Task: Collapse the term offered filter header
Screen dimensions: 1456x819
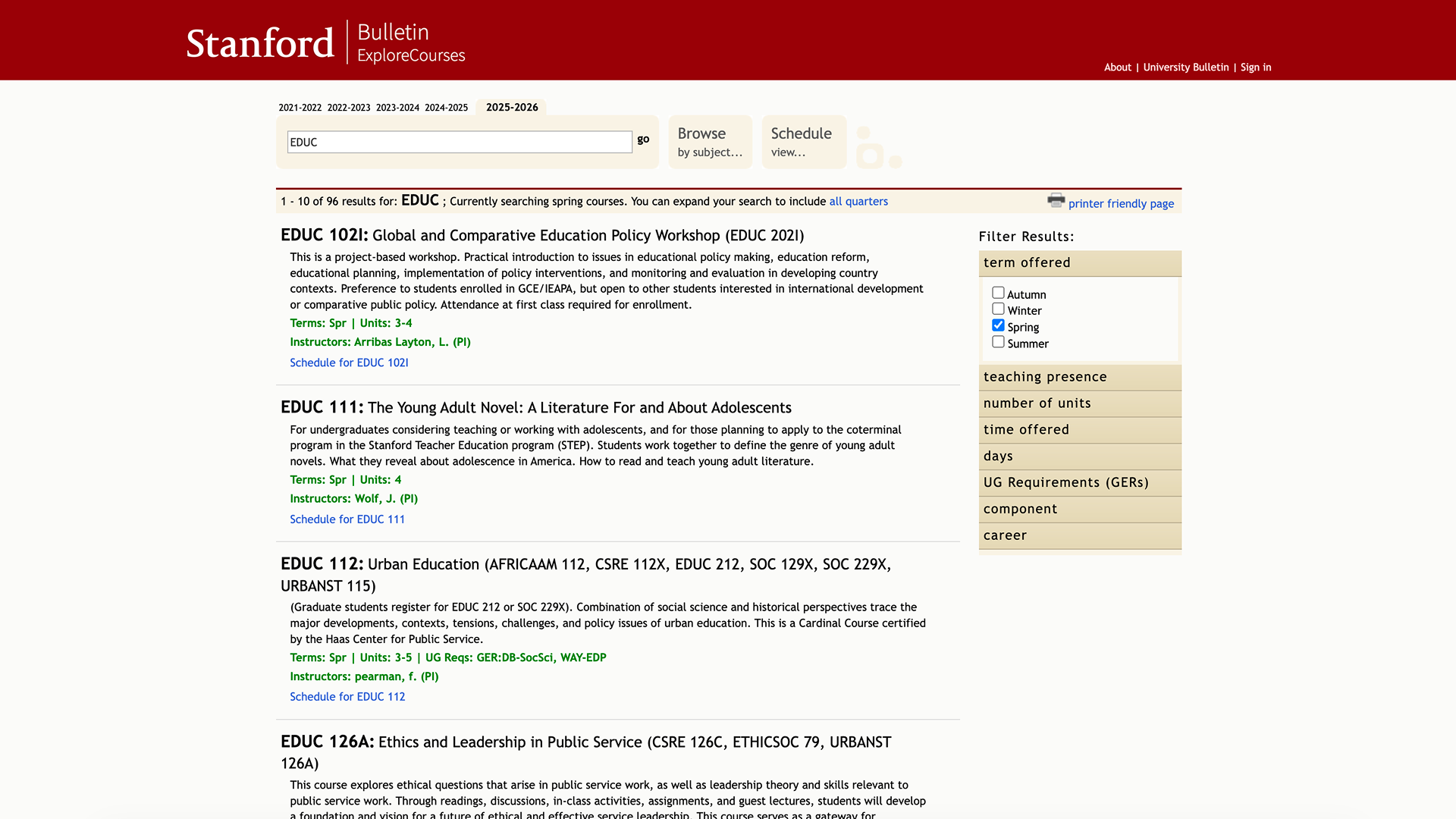Action: (1080, 263)
